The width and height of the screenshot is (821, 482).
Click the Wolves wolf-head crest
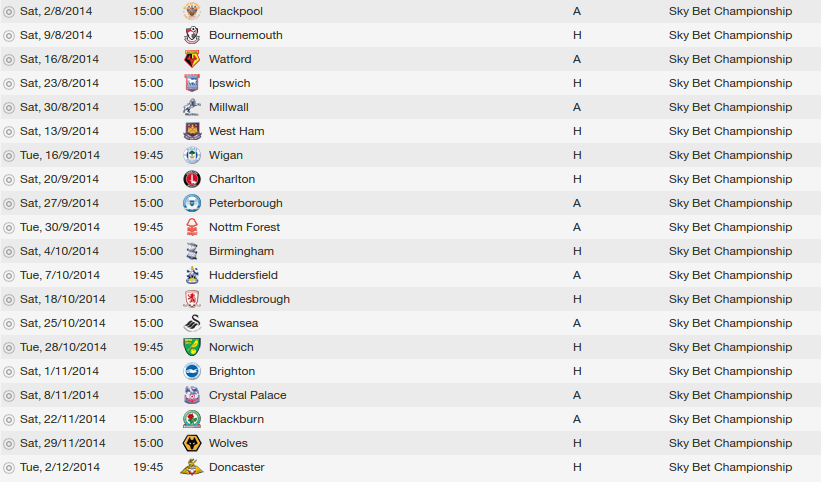[192, 443]
